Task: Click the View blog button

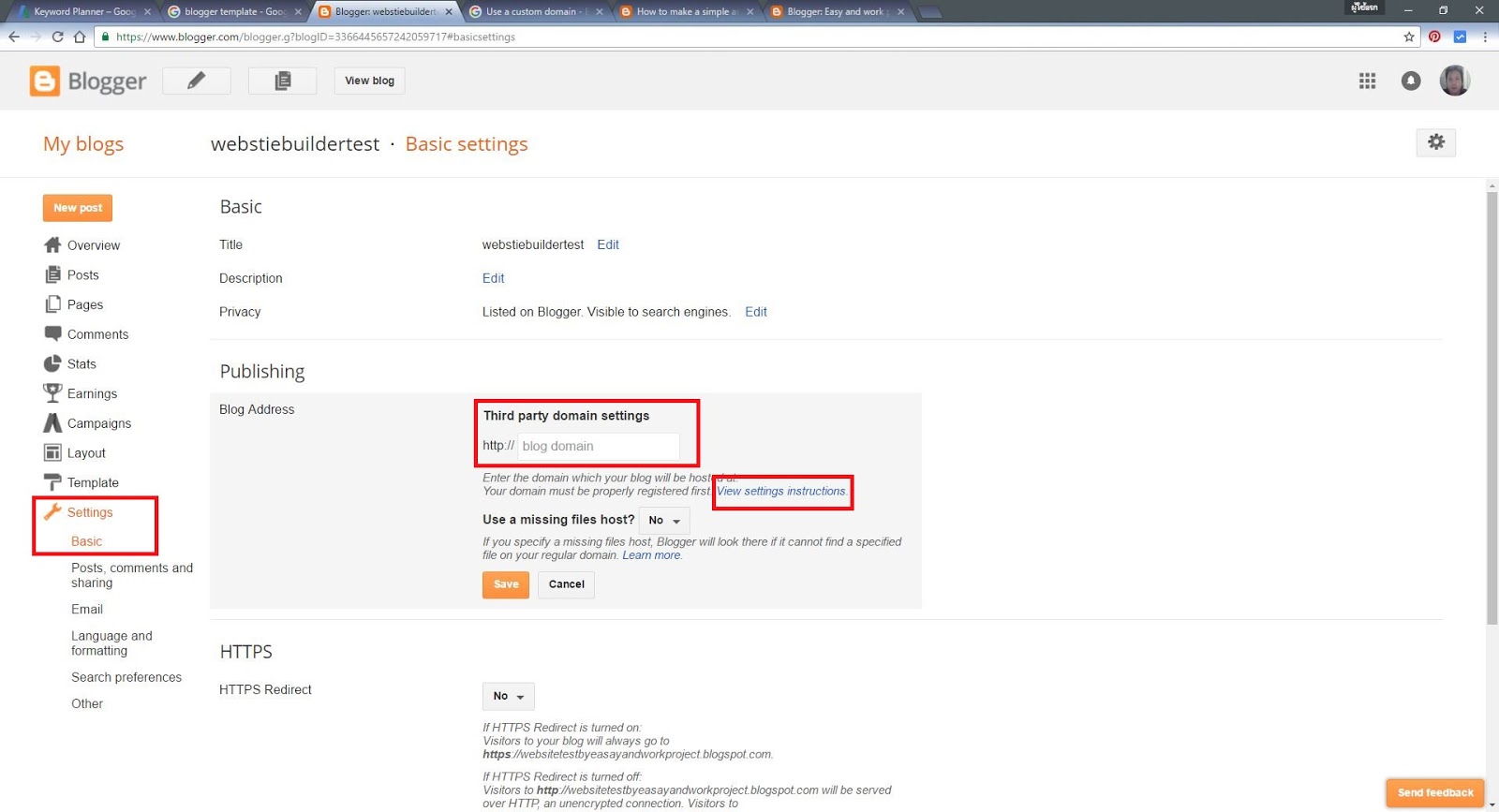Action: click(370, 81)
